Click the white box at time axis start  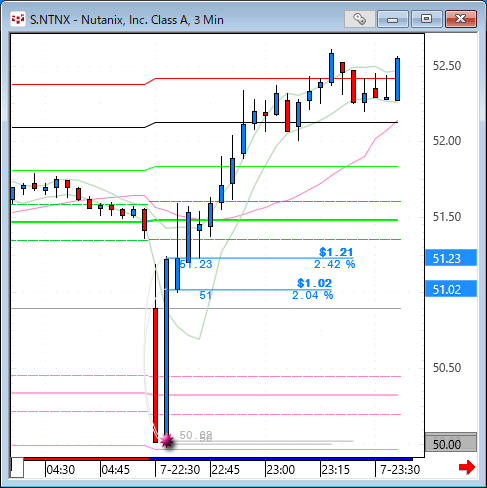click(x=17, y=468)
